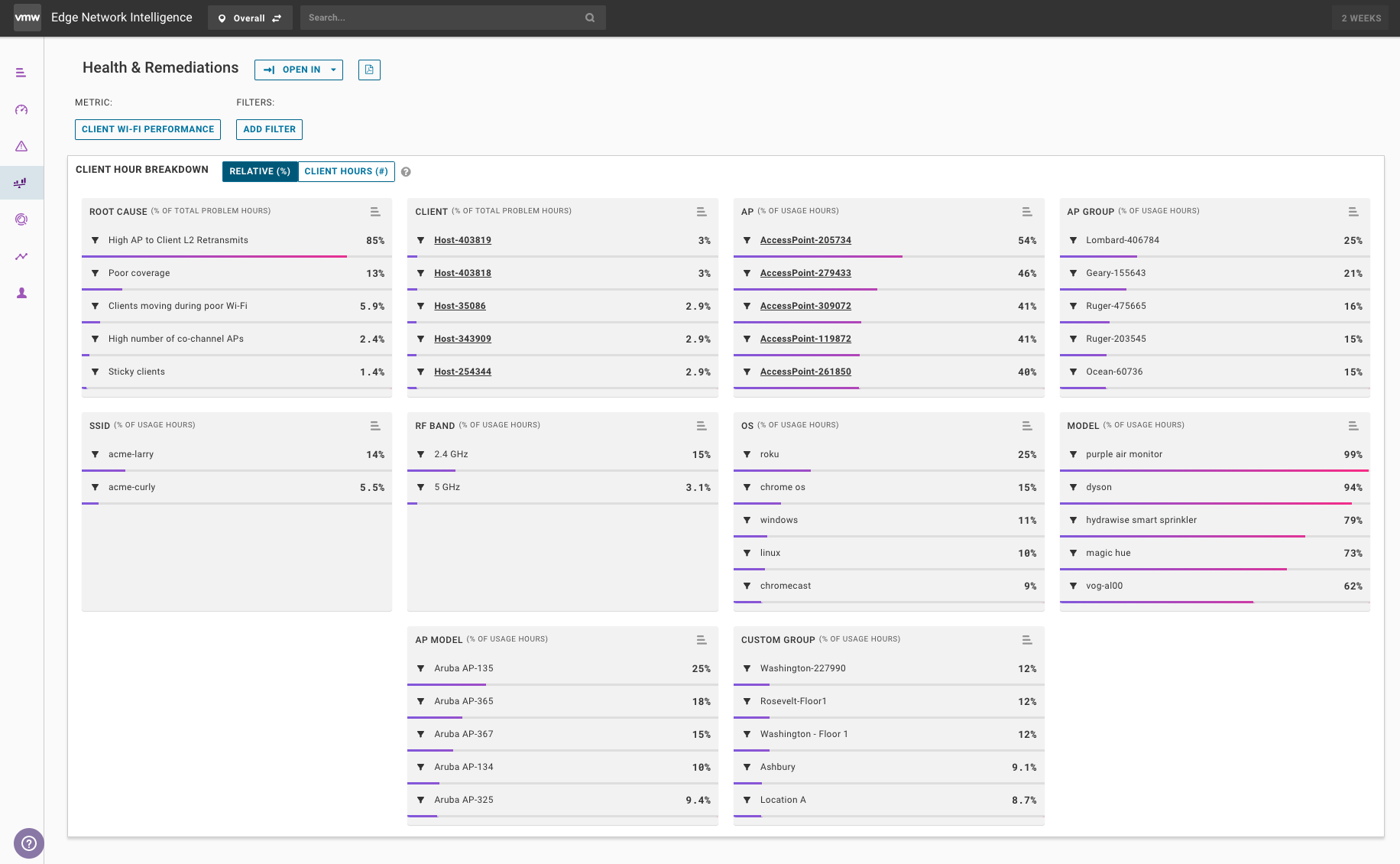Click the VMware logo

click(x=28, y=18)
